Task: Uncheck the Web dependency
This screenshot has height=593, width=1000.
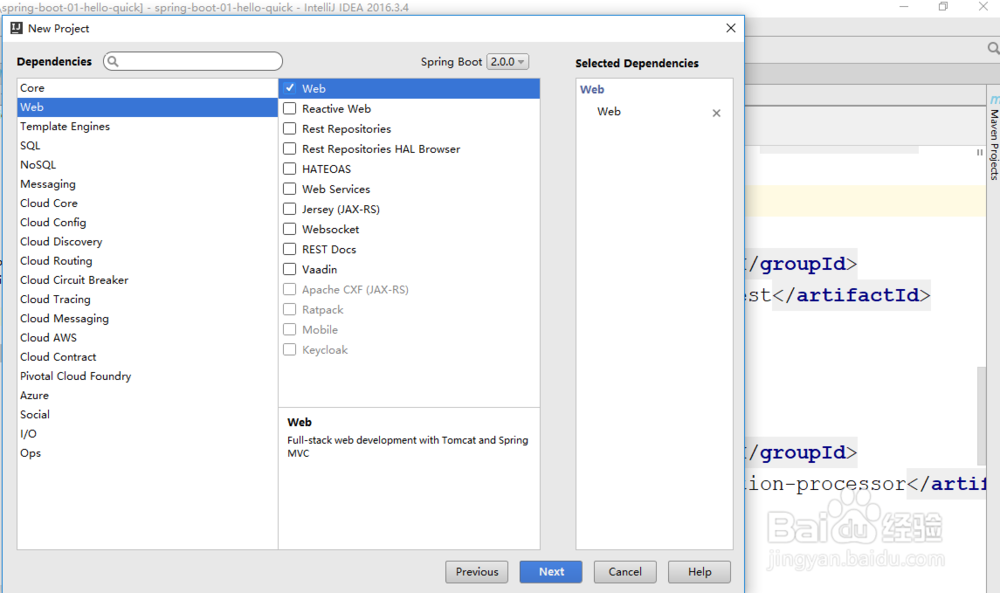Action: [x=287, y=88]
